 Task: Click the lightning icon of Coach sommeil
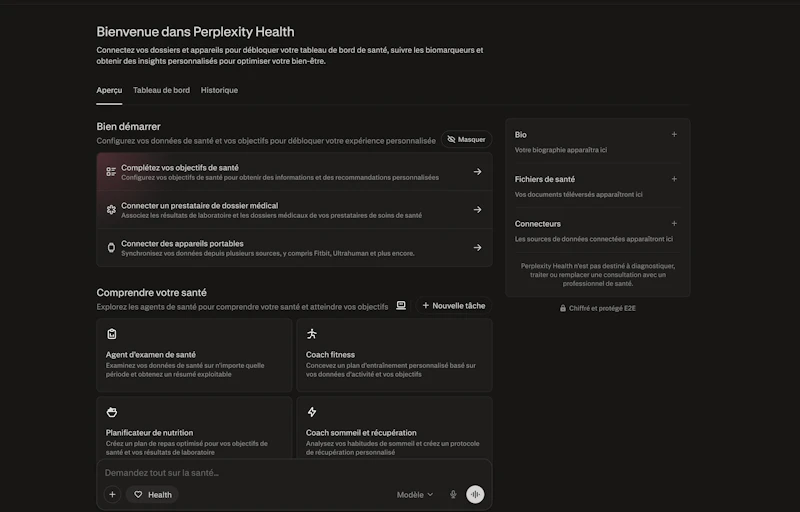[312, 412]
